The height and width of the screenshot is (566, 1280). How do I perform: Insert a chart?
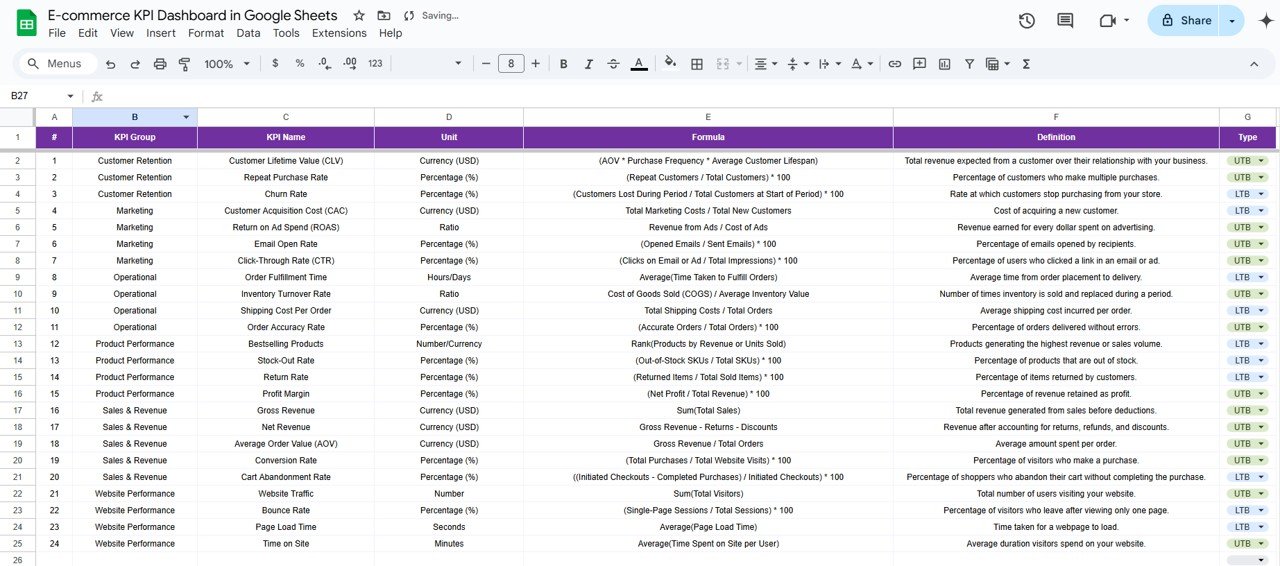click(945, 64)
